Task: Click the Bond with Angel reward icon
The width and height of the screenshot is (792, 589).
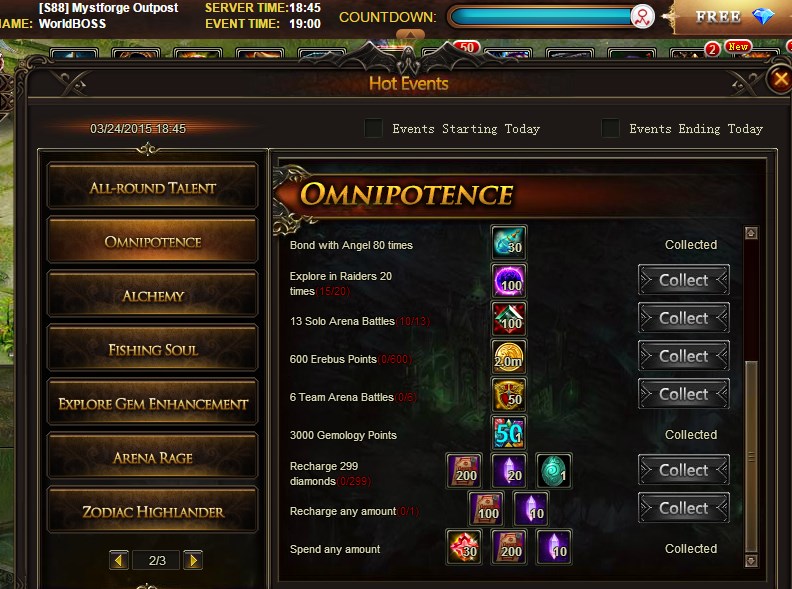Action: click(509, 242)
